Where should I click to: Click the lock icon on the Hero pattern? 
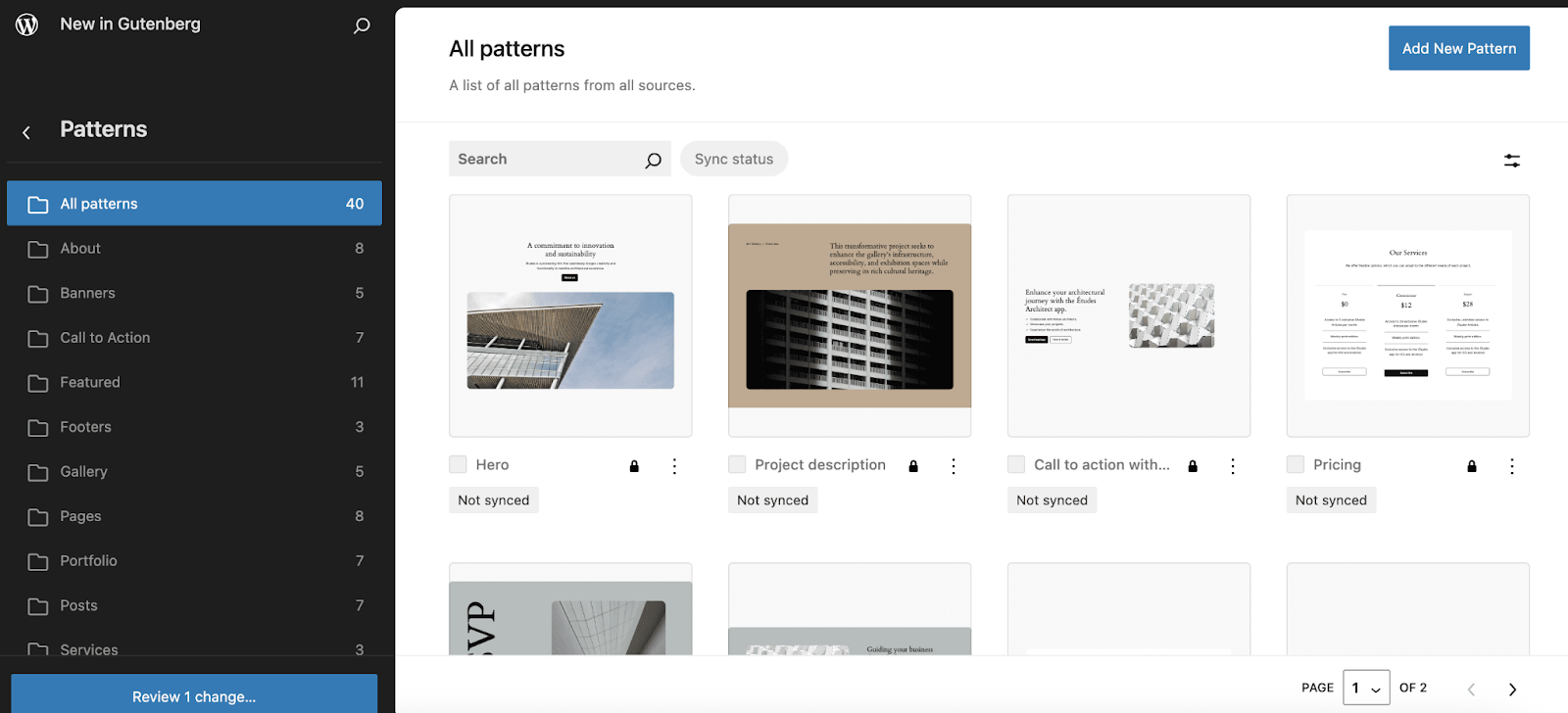634,466
